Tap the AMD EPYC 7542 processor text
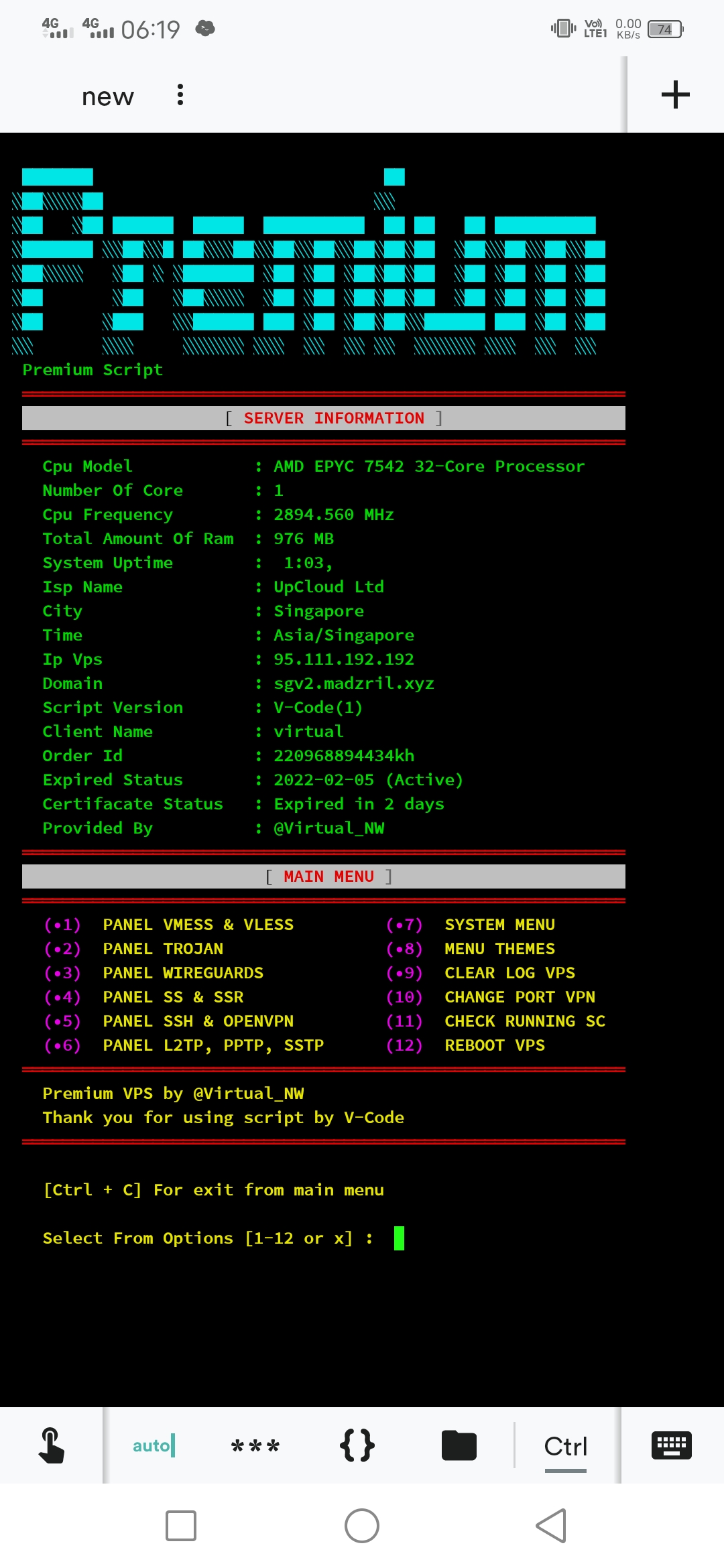 point(429,466)
